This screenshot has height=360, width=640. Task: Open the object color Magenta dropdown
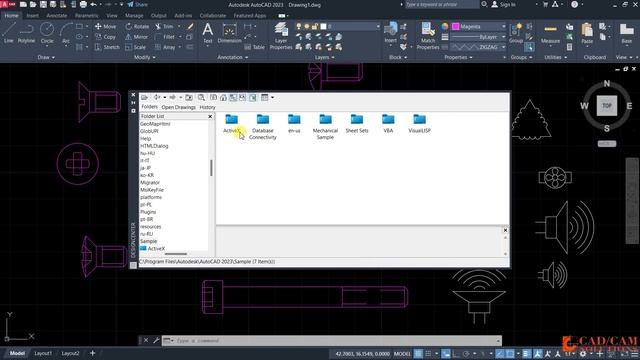click(478, 27)
